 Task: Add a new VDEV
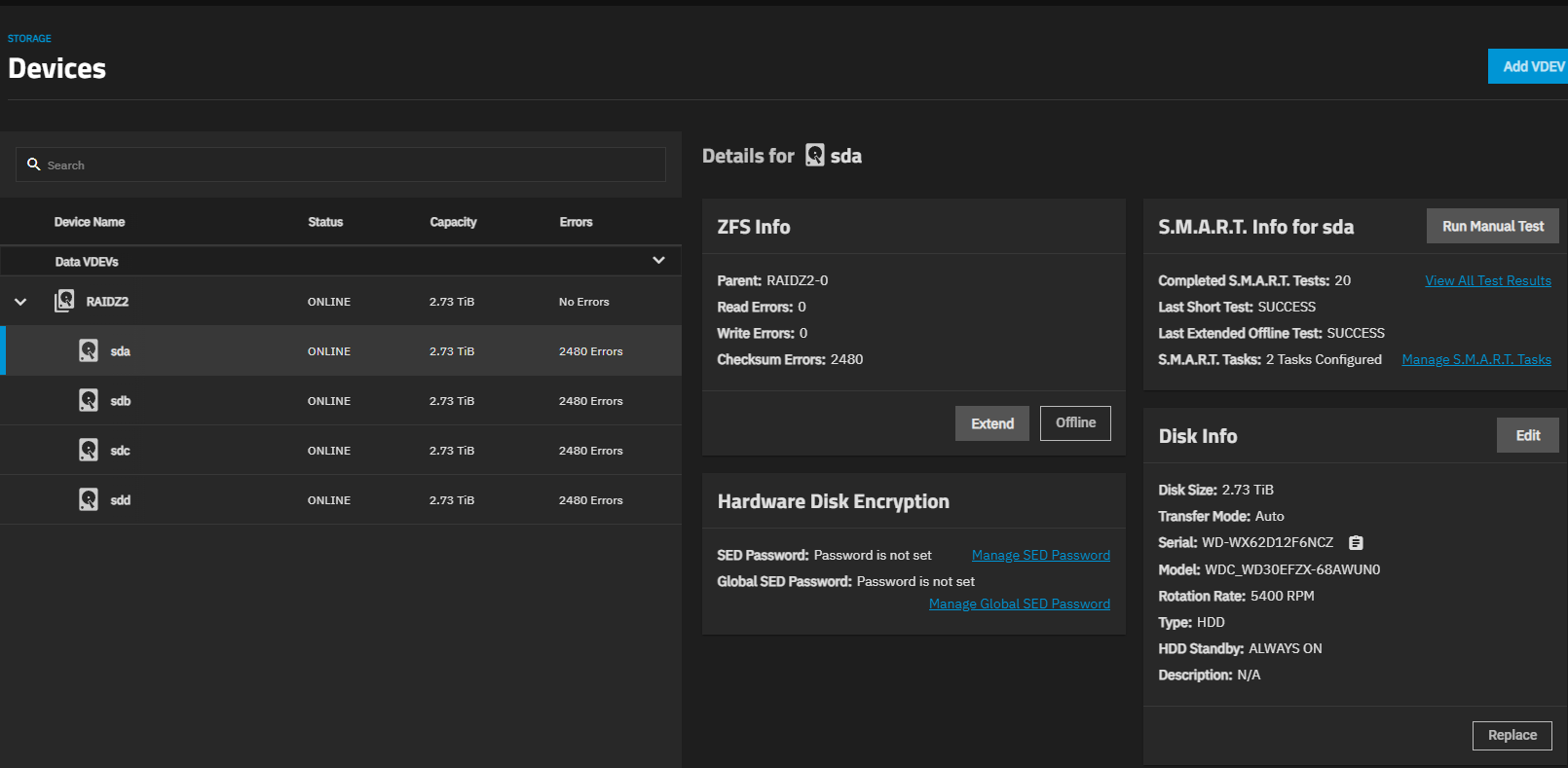(x=1528, y=66)
